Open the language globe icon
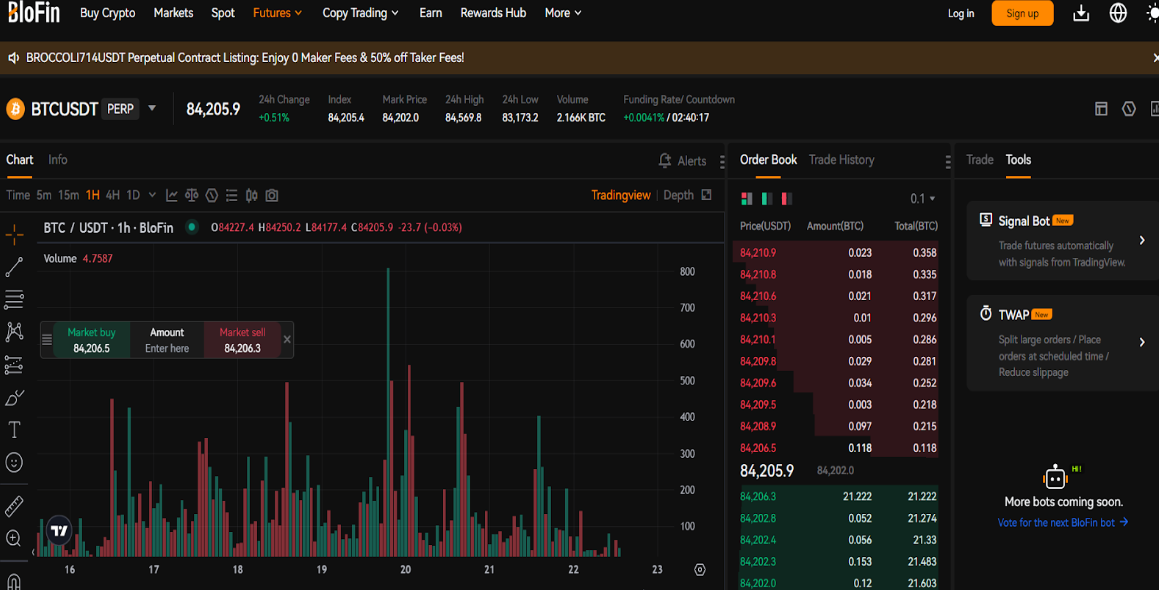Image resolution: width=1159 pixels, height=590 pixels. click(x=1118, y=13)
